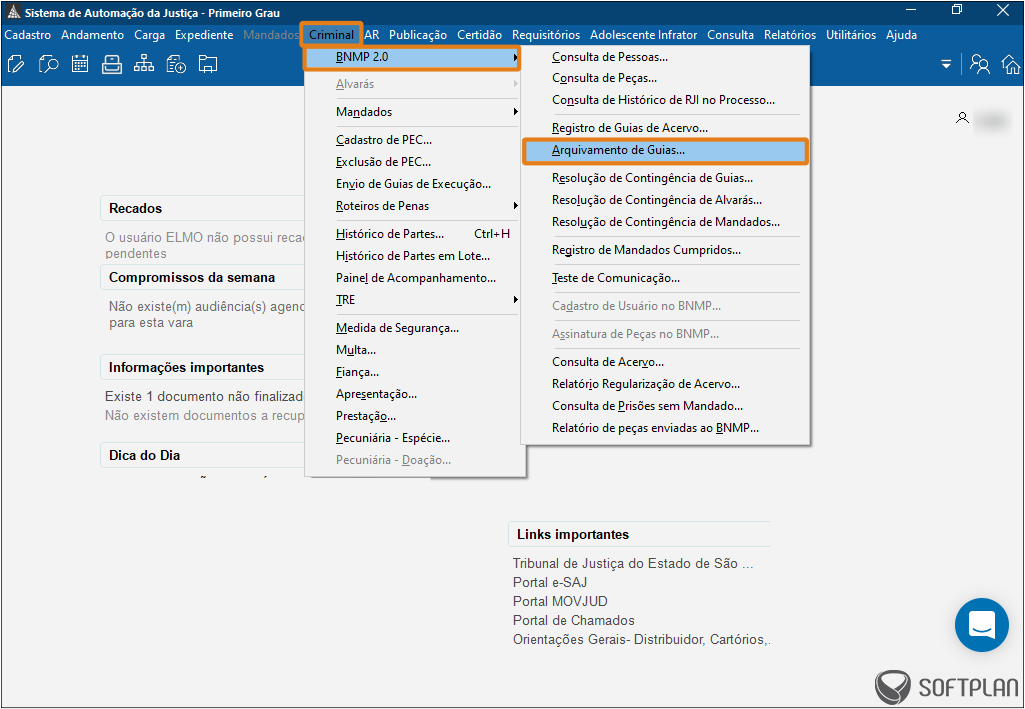Select Apresentação menu item

(x=414, y=394)
